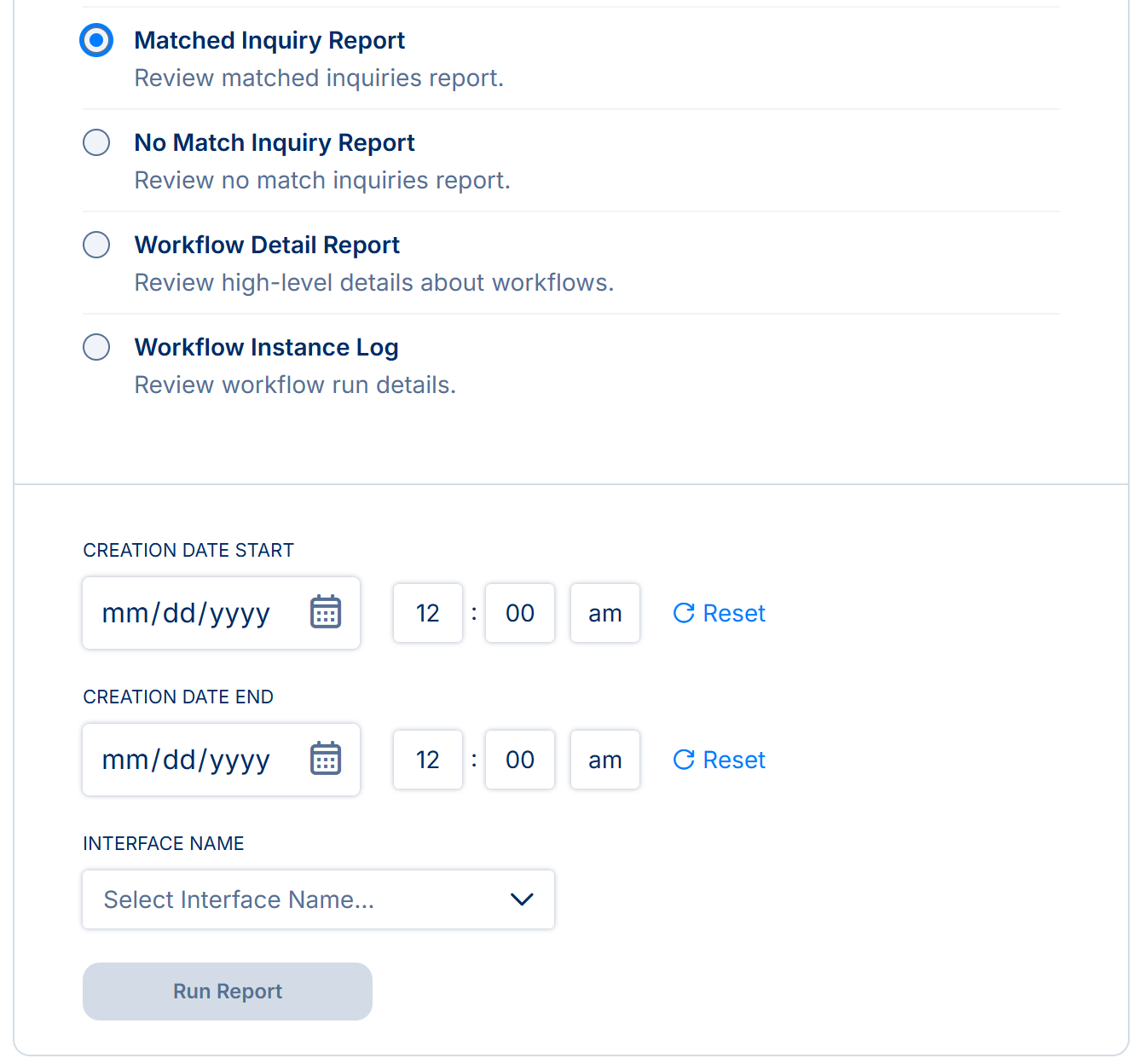Click chevron arrow of Interface Name combo
1139x1064 pixels.
[522, 899]
